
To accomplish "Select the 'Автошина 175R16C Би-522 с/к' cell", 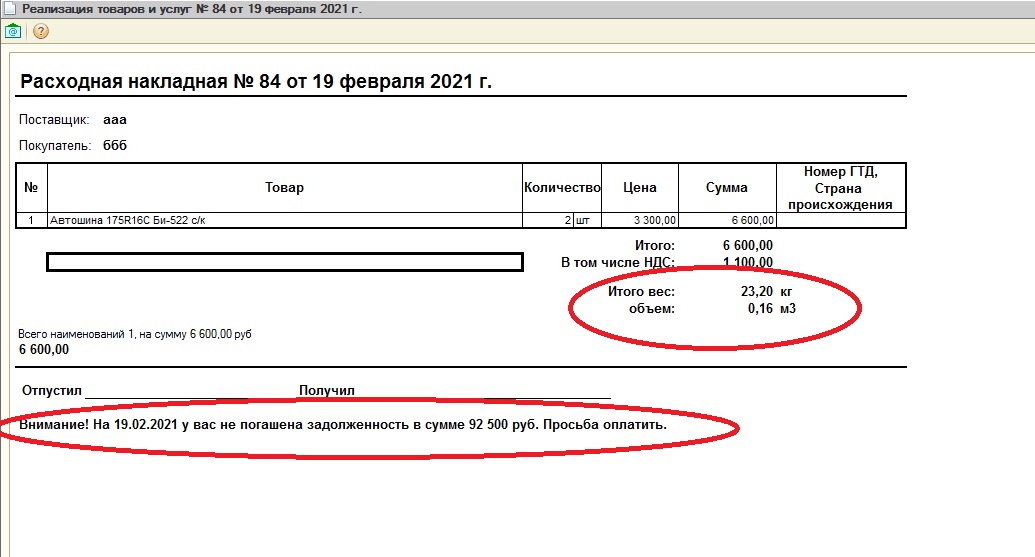I will point(125,221).
